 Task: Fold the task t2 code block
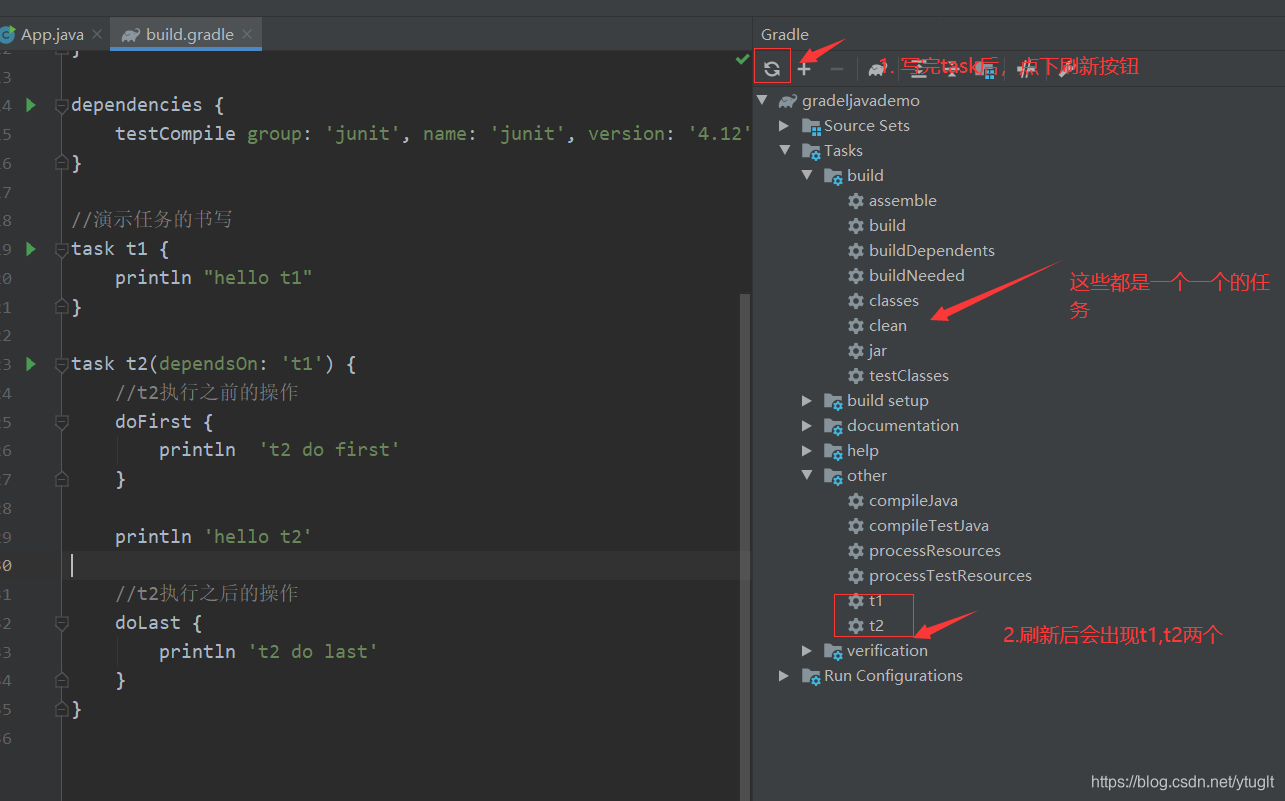click(x=62, y=364)
